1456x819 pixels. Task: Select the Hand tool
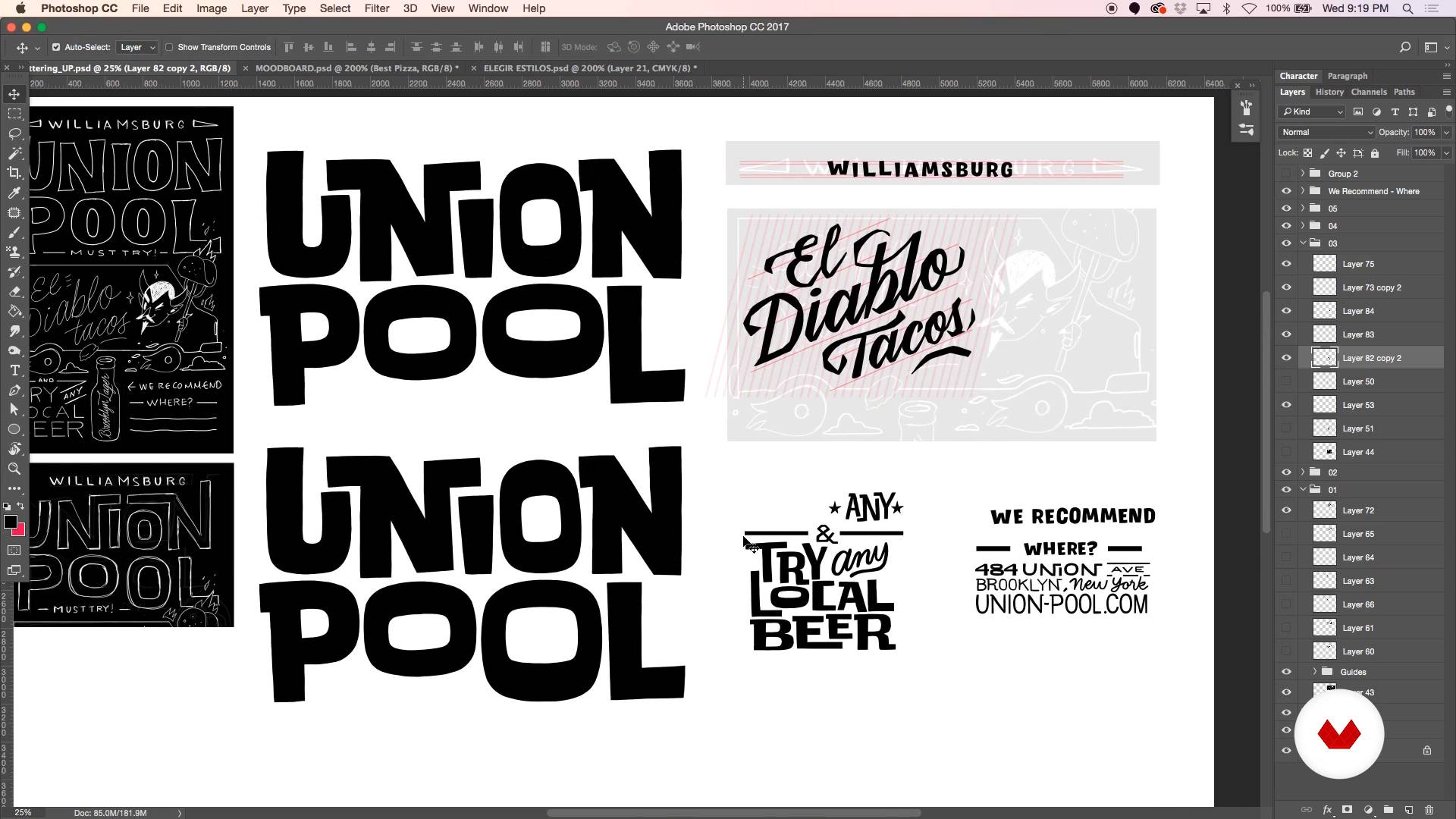point(14,449)
